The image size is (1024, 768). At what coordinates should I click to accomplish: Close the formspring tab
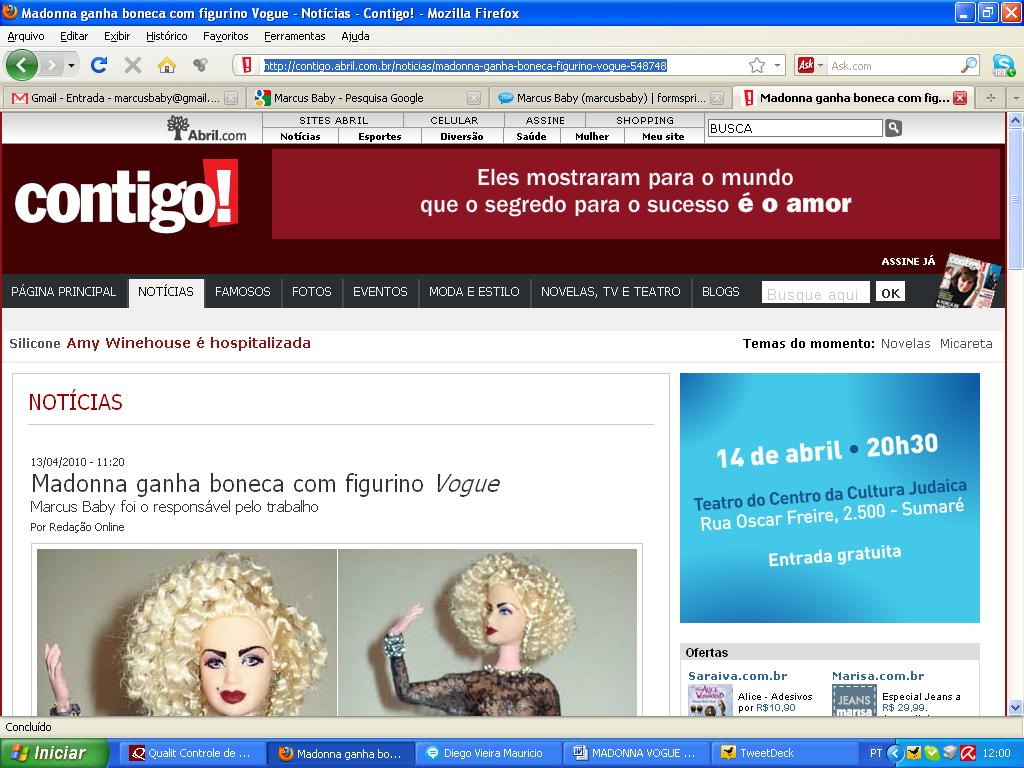pos(717,98)
